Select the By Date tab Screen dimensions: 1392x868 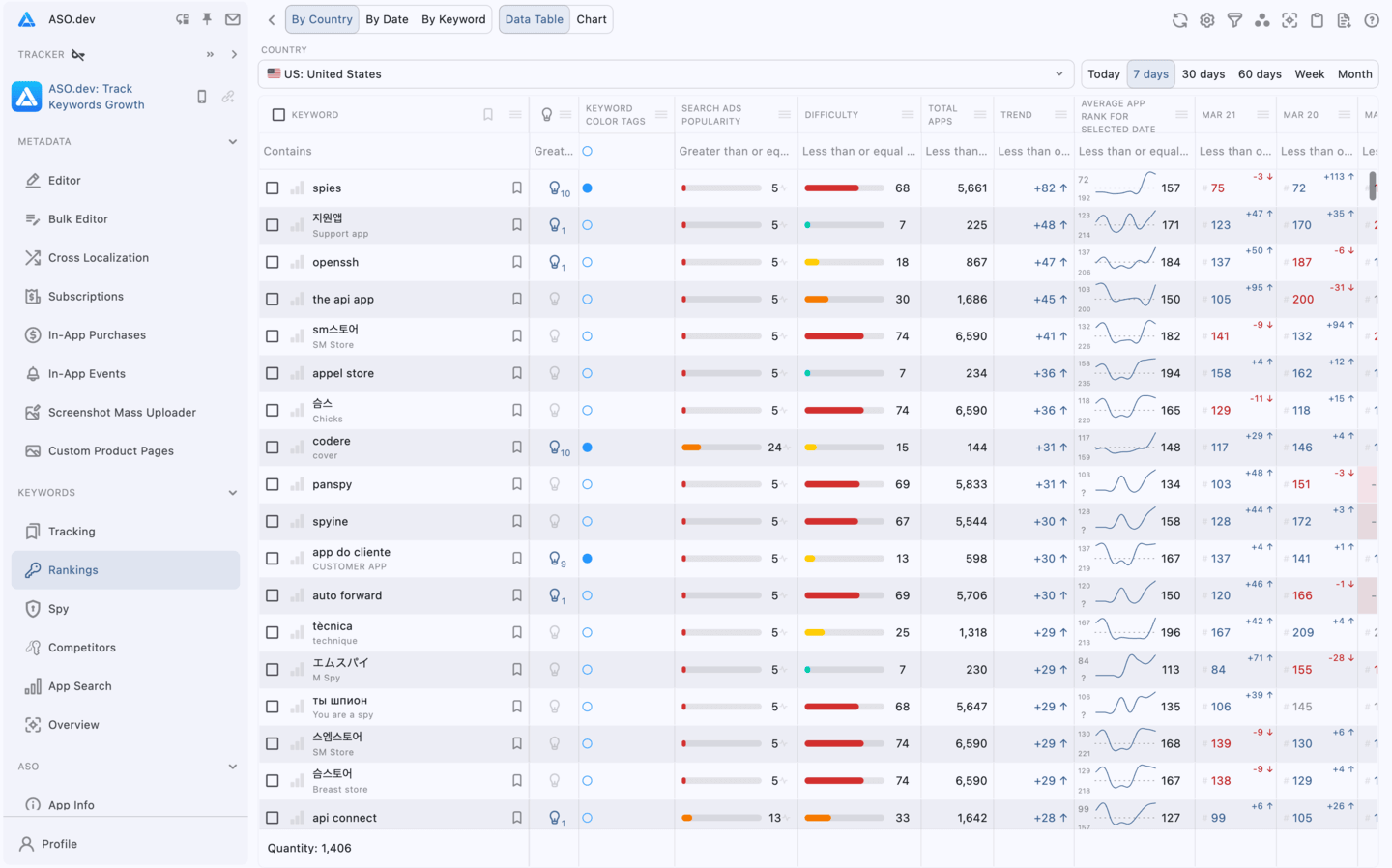(x=387, y=18)
